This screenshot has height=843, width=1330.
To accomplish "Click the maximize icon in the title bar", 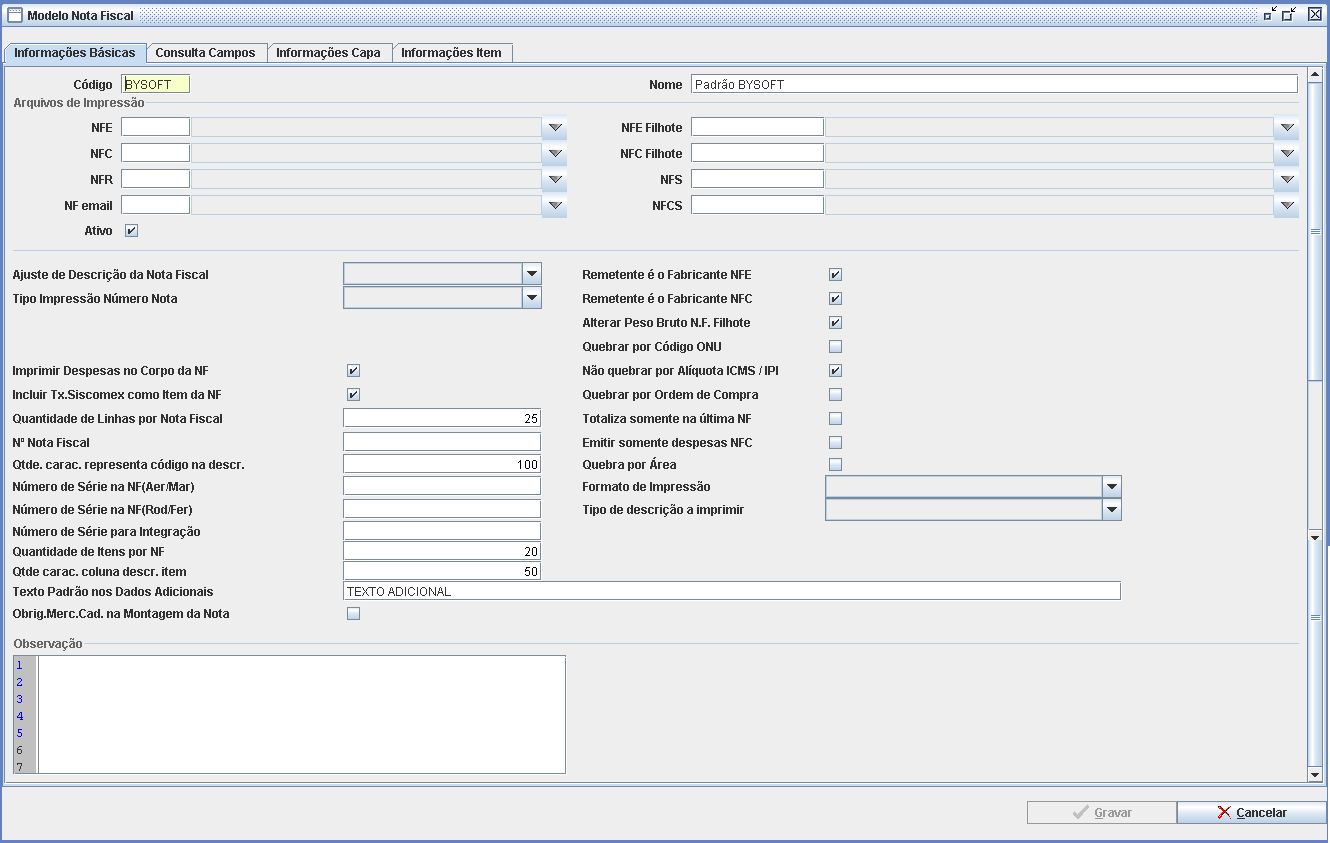I will tap(1289, 14).
